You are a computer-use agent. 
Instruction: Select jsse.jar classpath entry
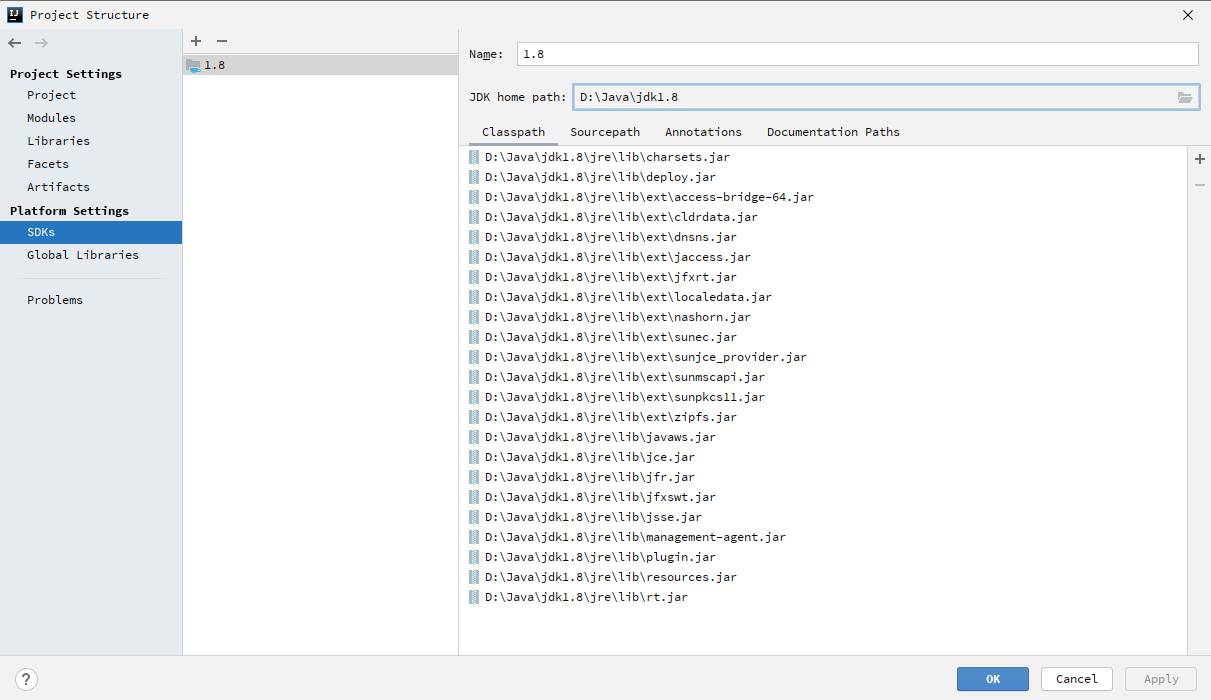pos(823,517)
